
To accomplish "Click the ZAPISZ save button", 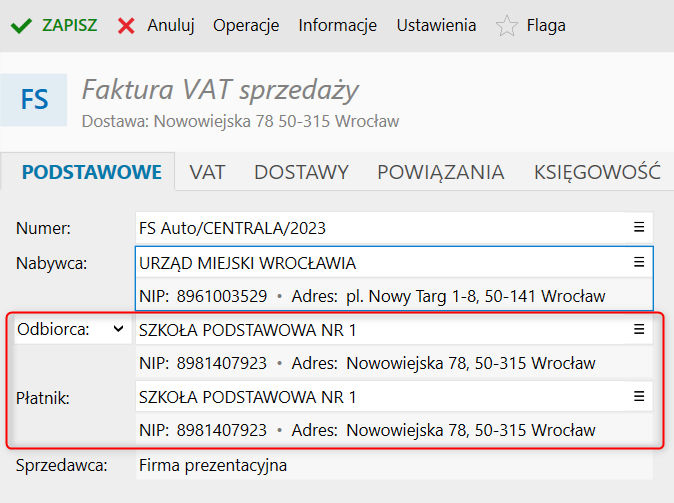I will 70,25.
